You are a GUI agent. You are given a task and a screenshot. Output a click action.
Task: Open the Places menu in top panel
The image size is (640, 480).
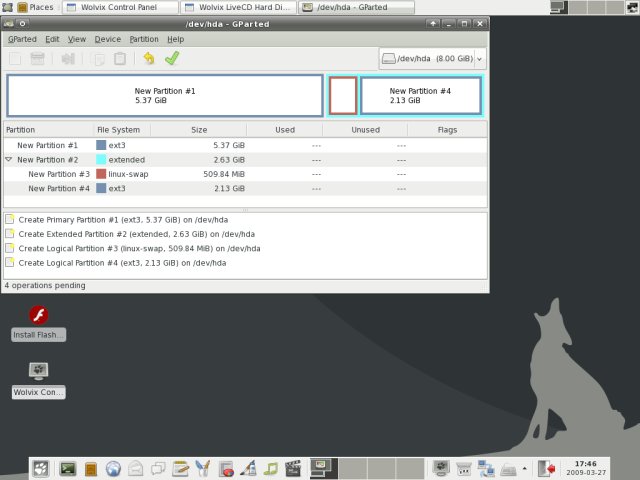click(36, 7)
